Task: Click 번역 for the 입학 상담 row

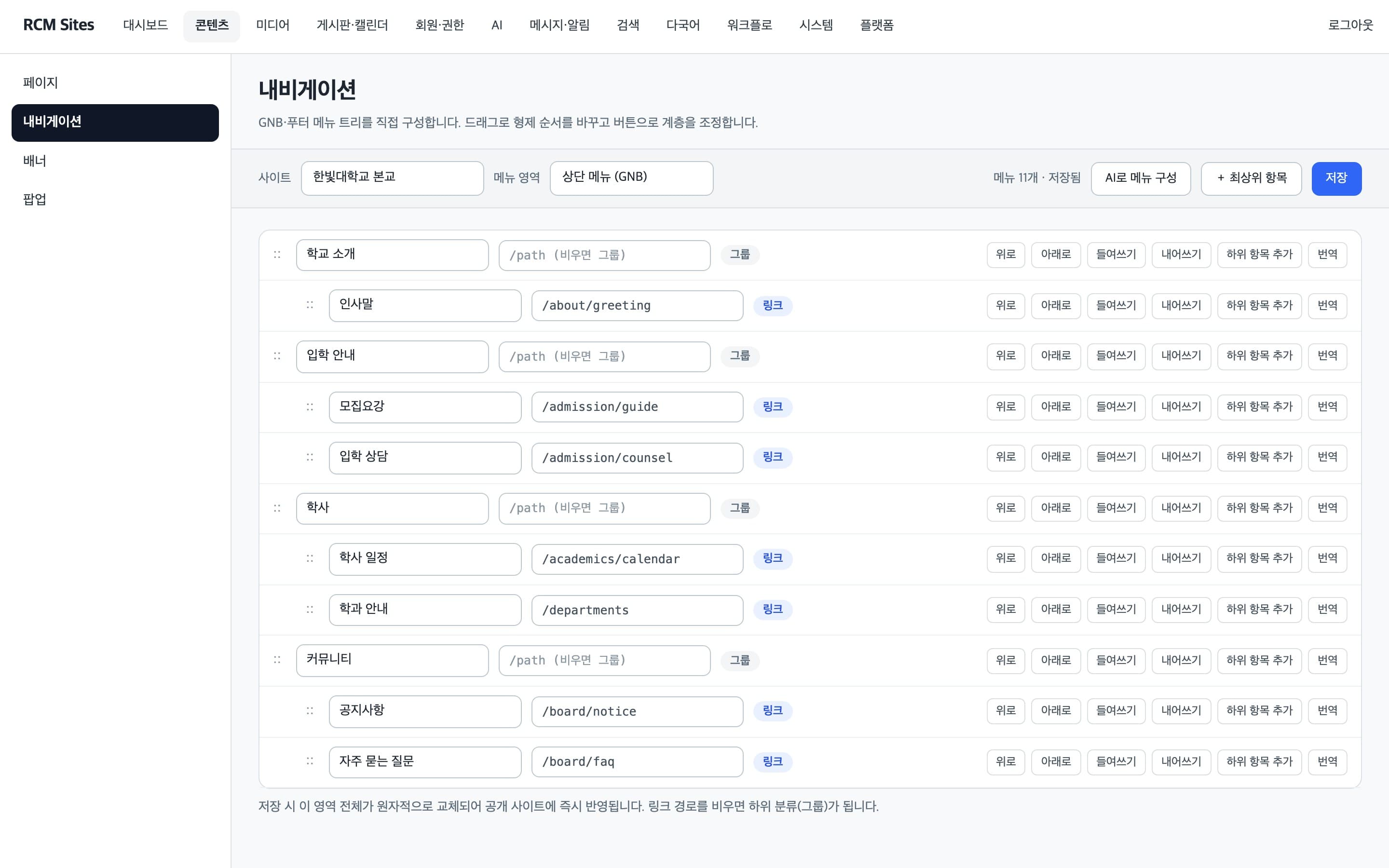Action: point(1327,457)
